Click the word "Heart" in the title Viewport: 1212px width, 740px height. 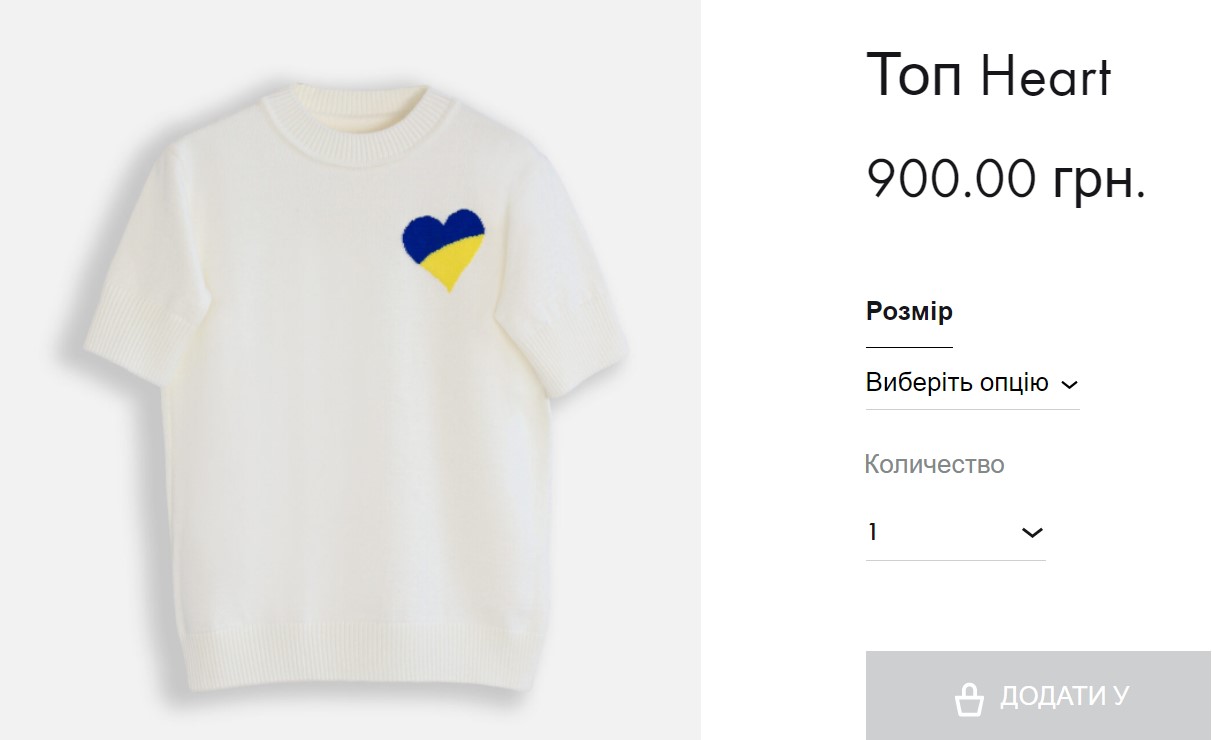point(1046,76)
